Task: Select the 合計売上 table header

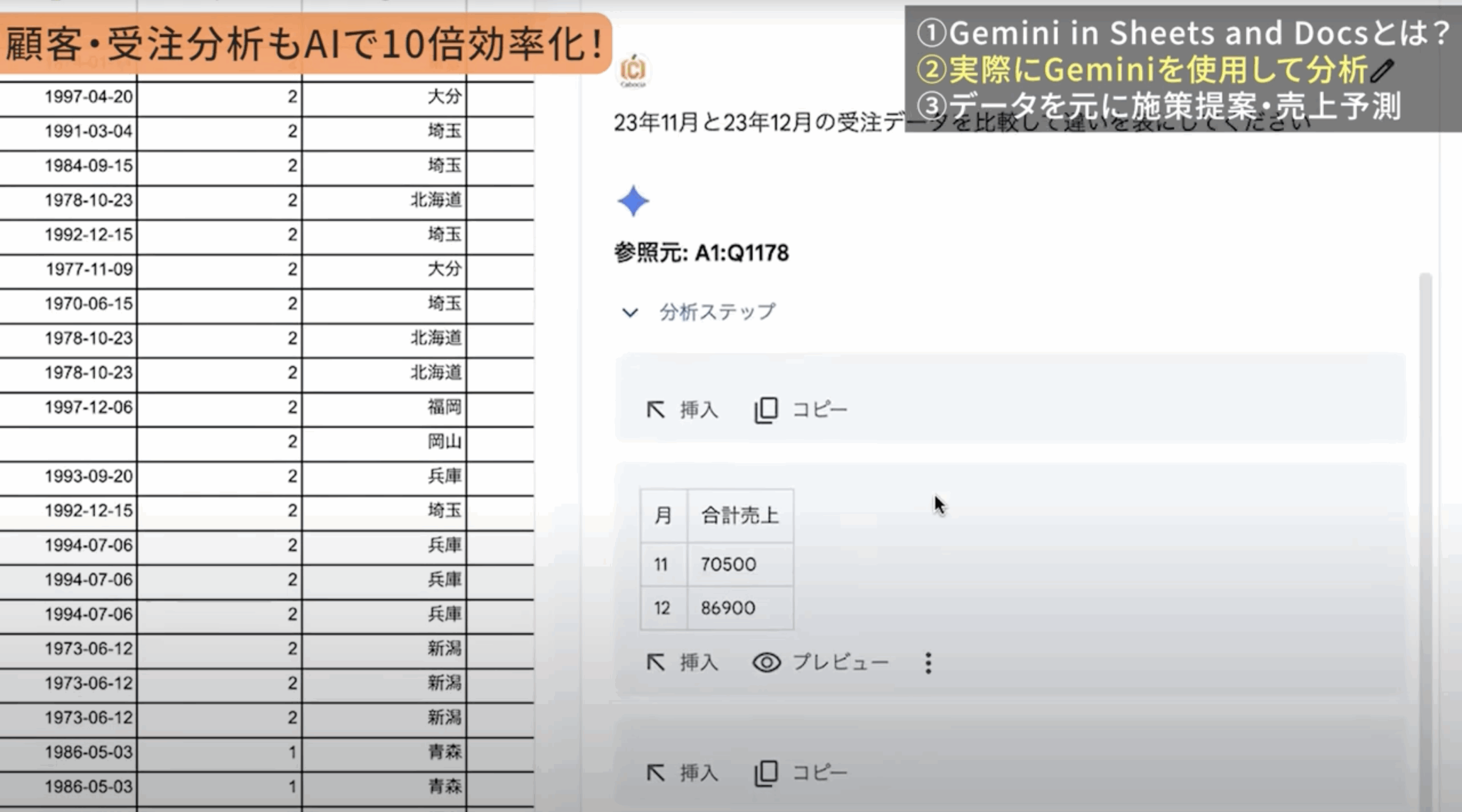Action: pos(740,516)
